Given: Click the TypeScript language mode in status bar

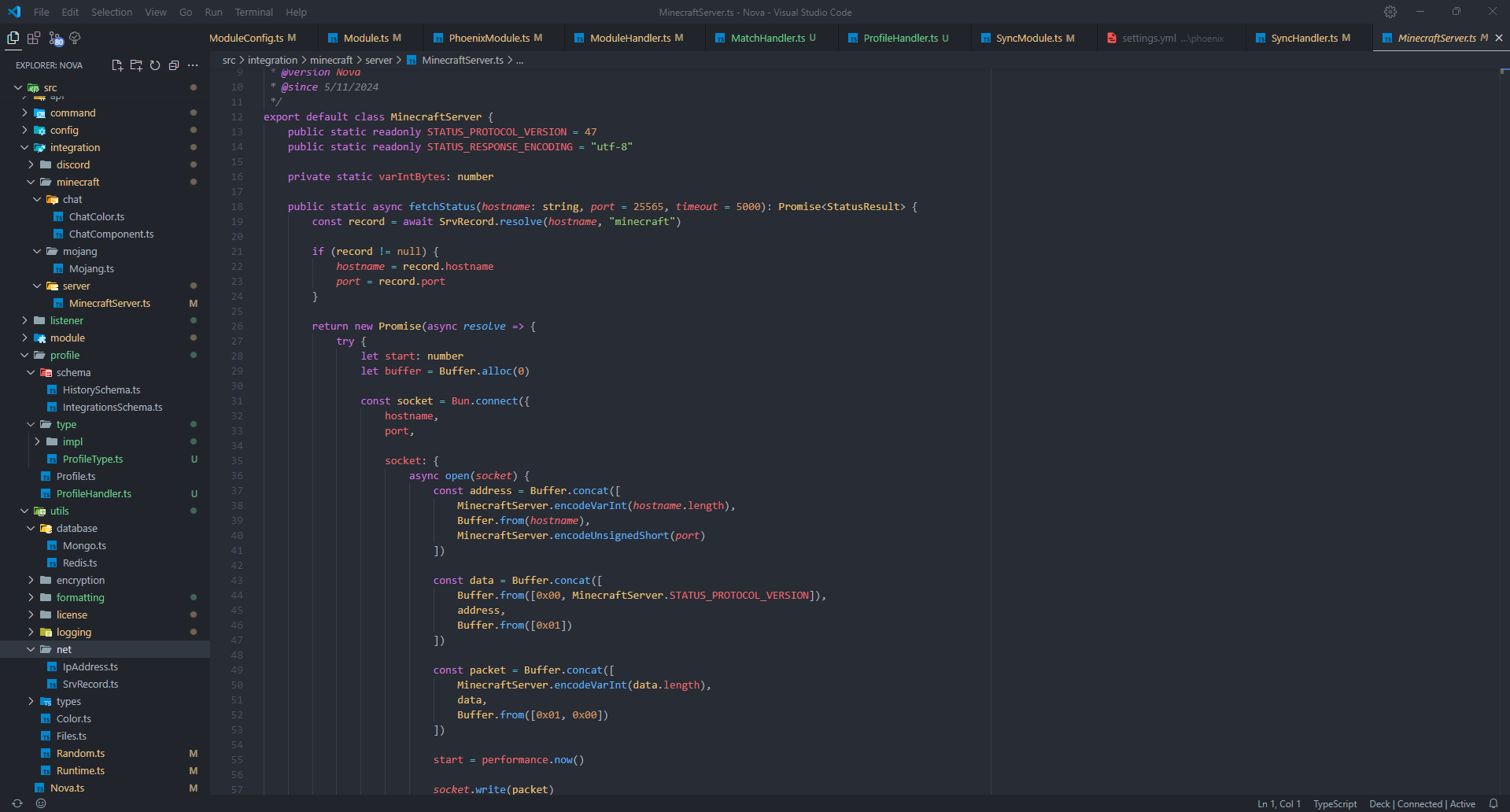Looking at the screenshot, I should [1335, 803].
